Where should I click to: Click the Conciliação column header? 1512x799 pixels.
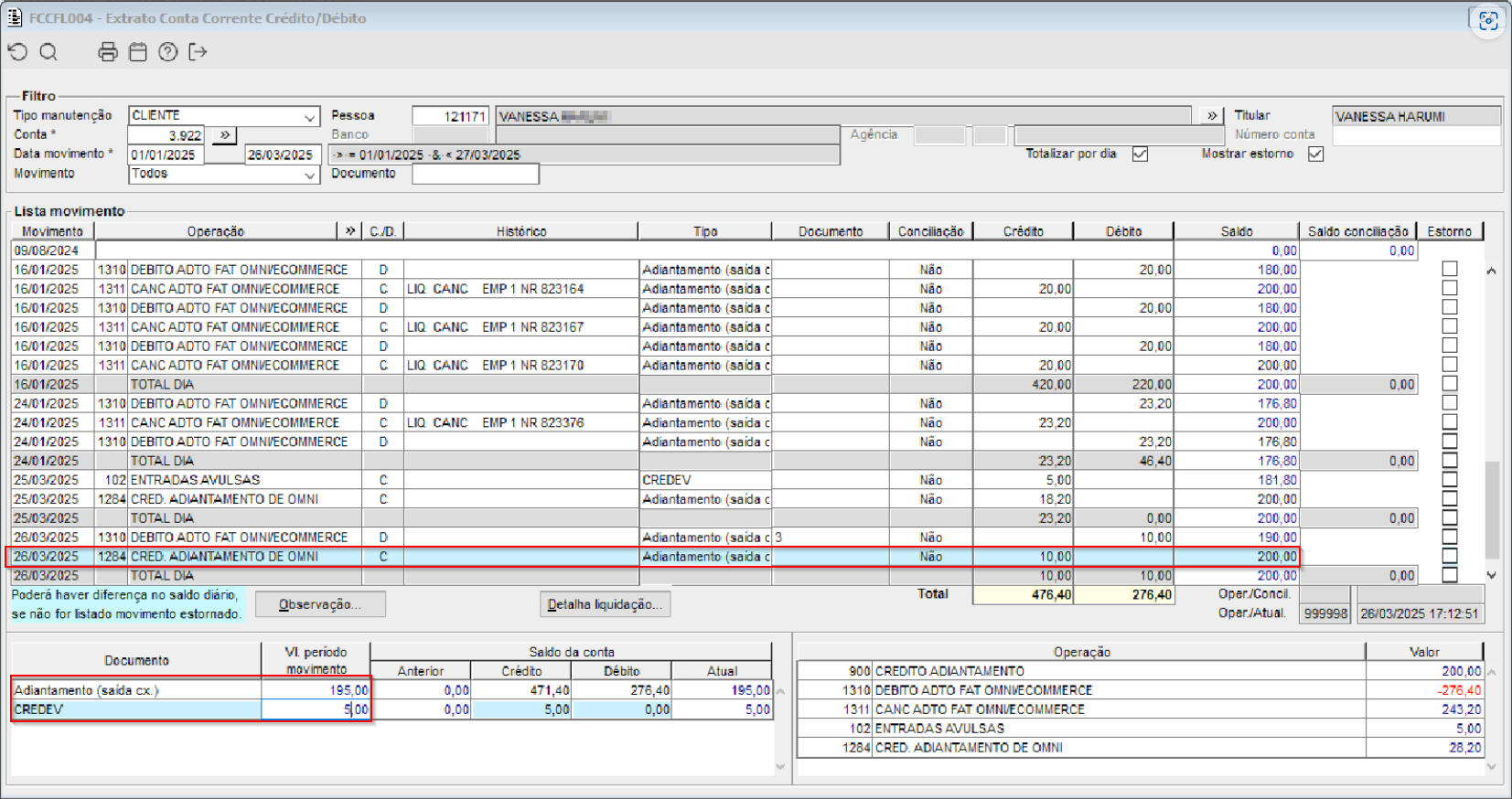click(930, 231)
